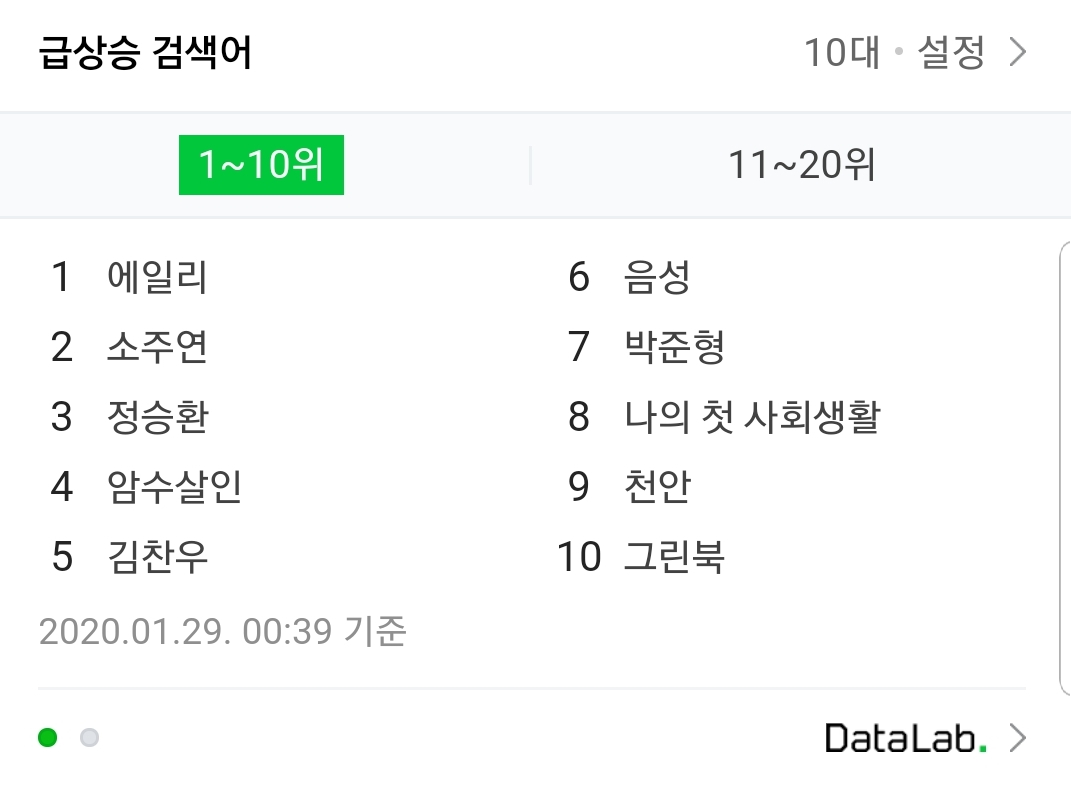1071x788 pixels.
Task: Click the 급상승 검색어 heading
Action: click(x=145, y=53)
